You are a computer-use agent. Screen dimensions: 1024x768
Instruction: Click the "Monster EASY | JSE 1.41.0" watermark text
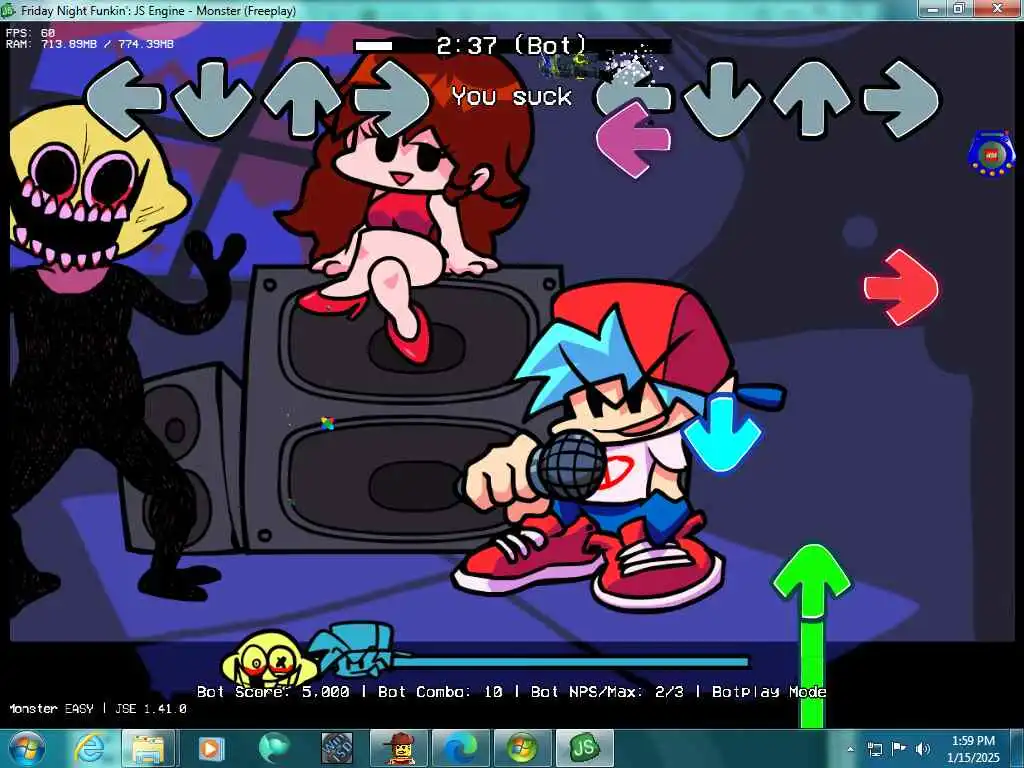pos(98,709)
